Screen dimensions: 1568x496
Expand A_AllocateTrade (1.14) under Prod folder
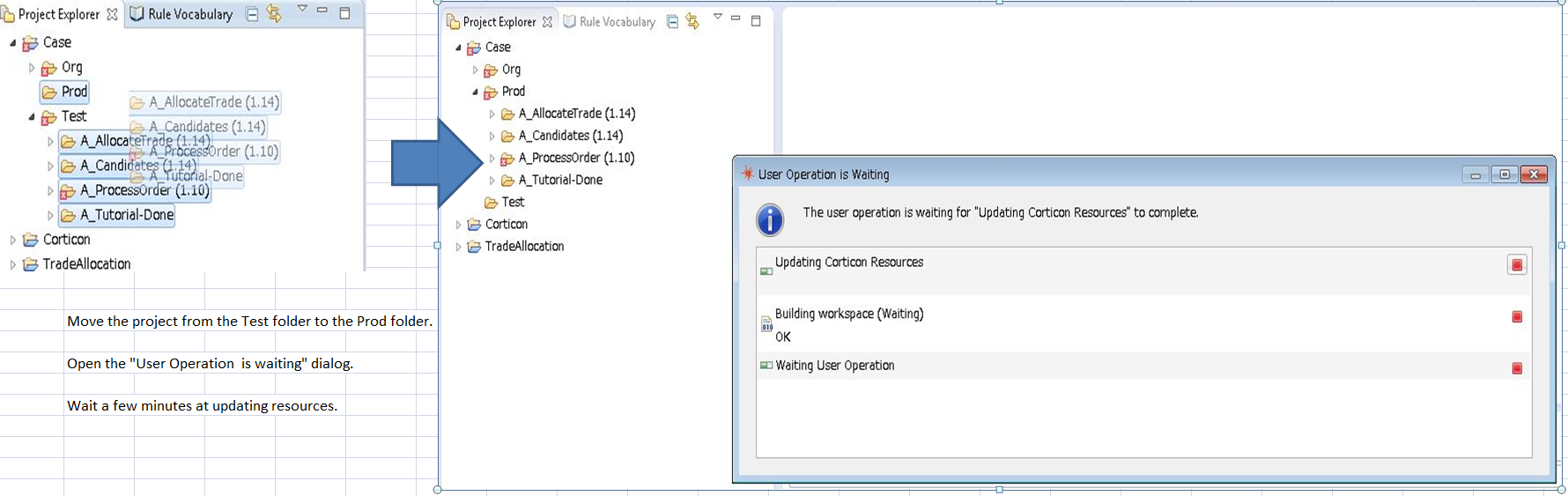click(492, 114)
